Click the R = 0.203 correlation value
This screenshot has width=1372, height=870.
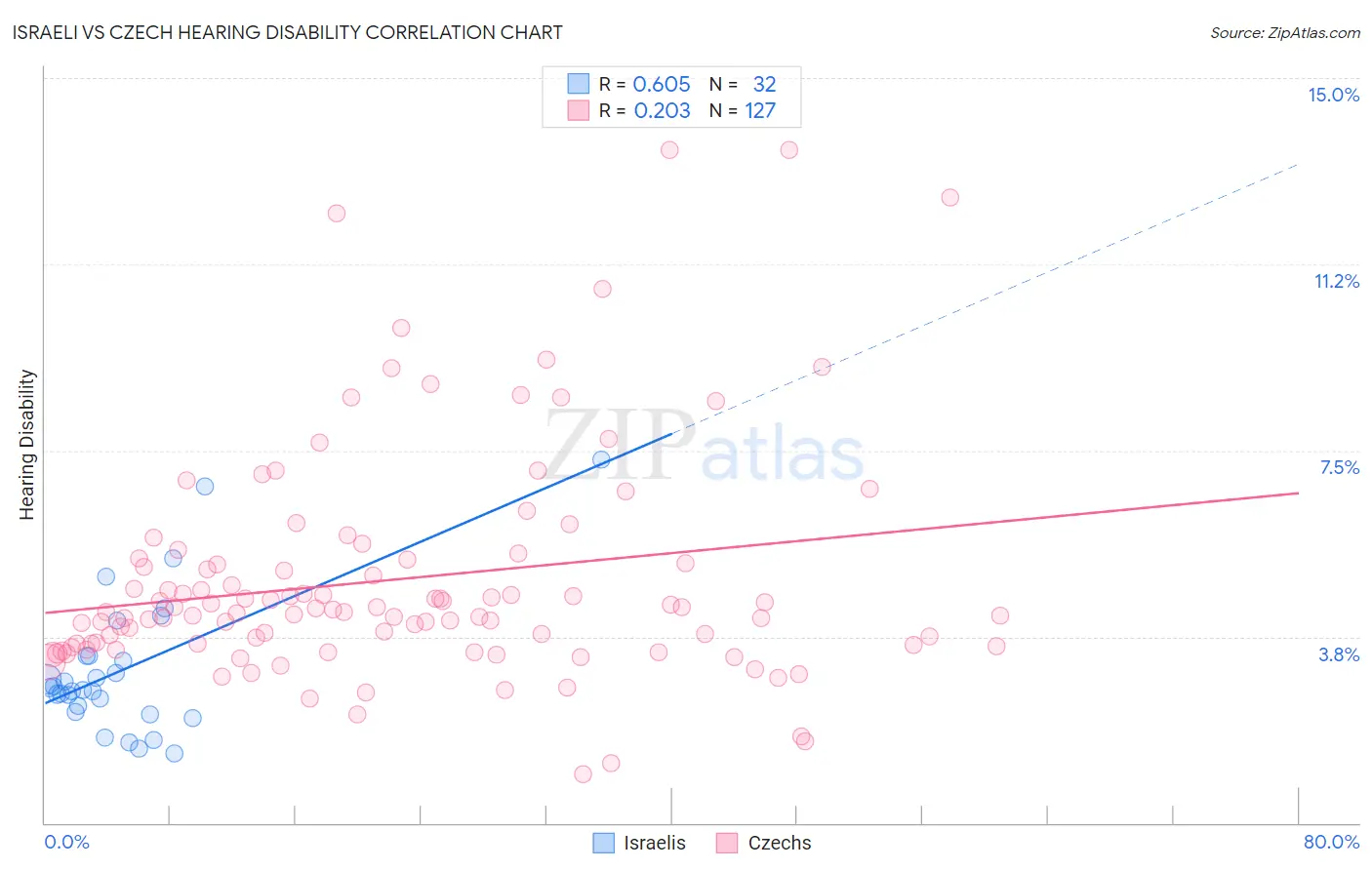coord(644,110)
